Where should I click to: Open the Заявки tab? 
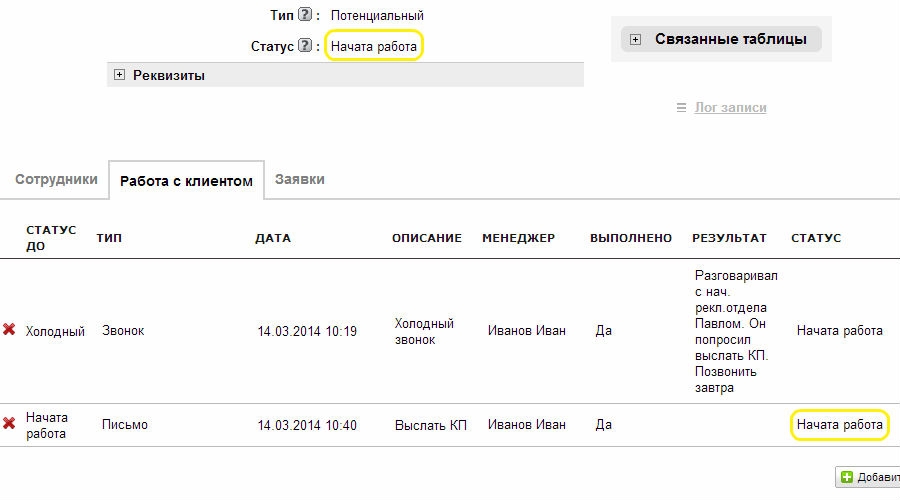(300, 179)
